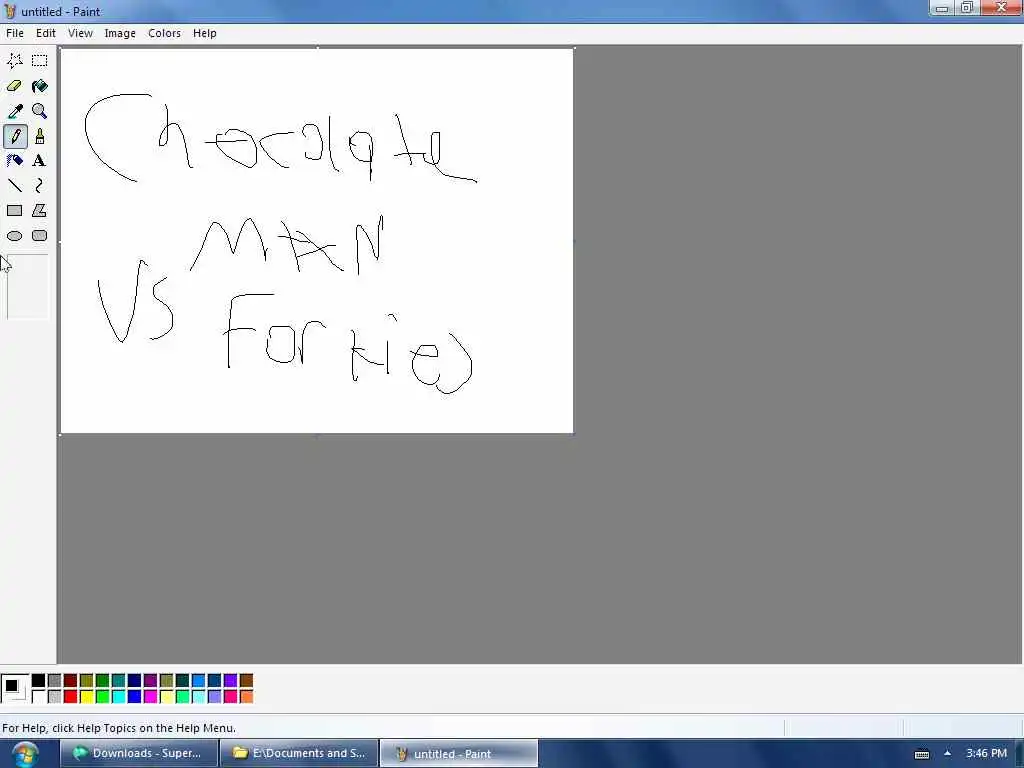The height and width of the screenshot is (768, 1024).
Task: Open the File menu
Action: (x=14, y=33)
